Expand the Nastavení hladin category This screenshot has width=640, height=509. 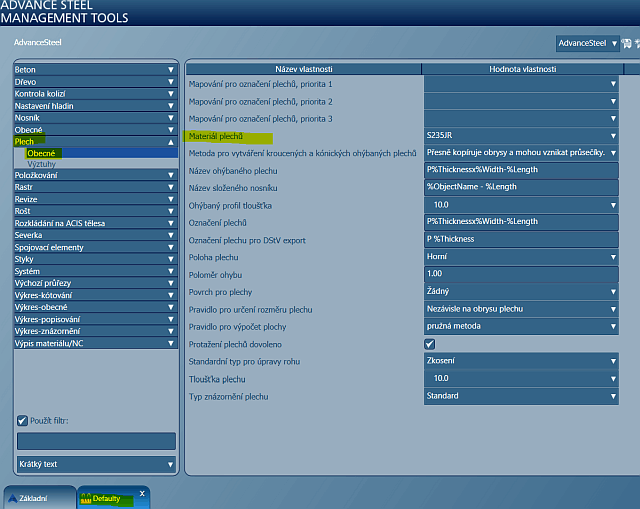pos(96,106)
